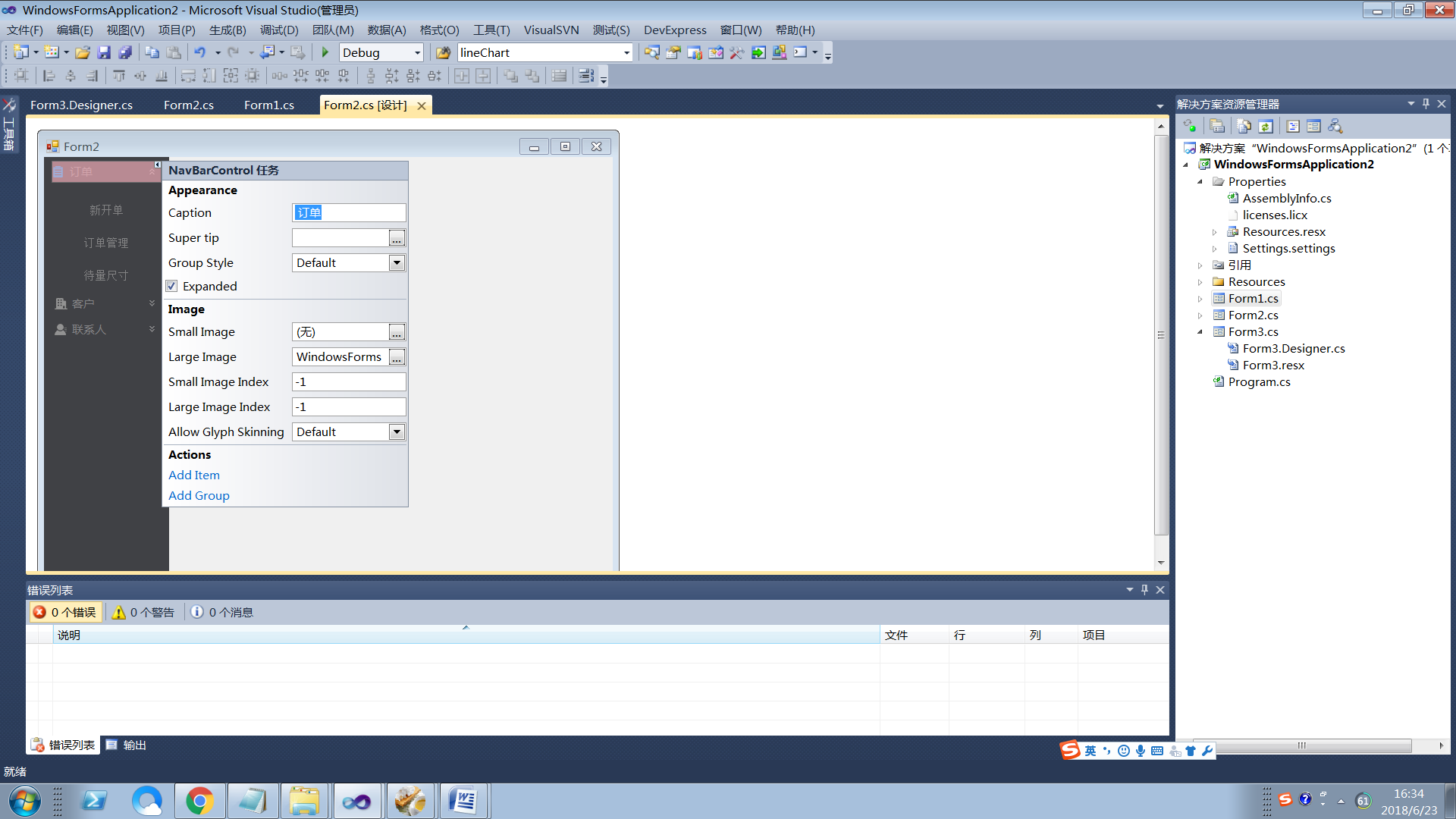Open the Group Style dropdown
The height and width of the screenshot is (819, 1456).
pos(397,262)
